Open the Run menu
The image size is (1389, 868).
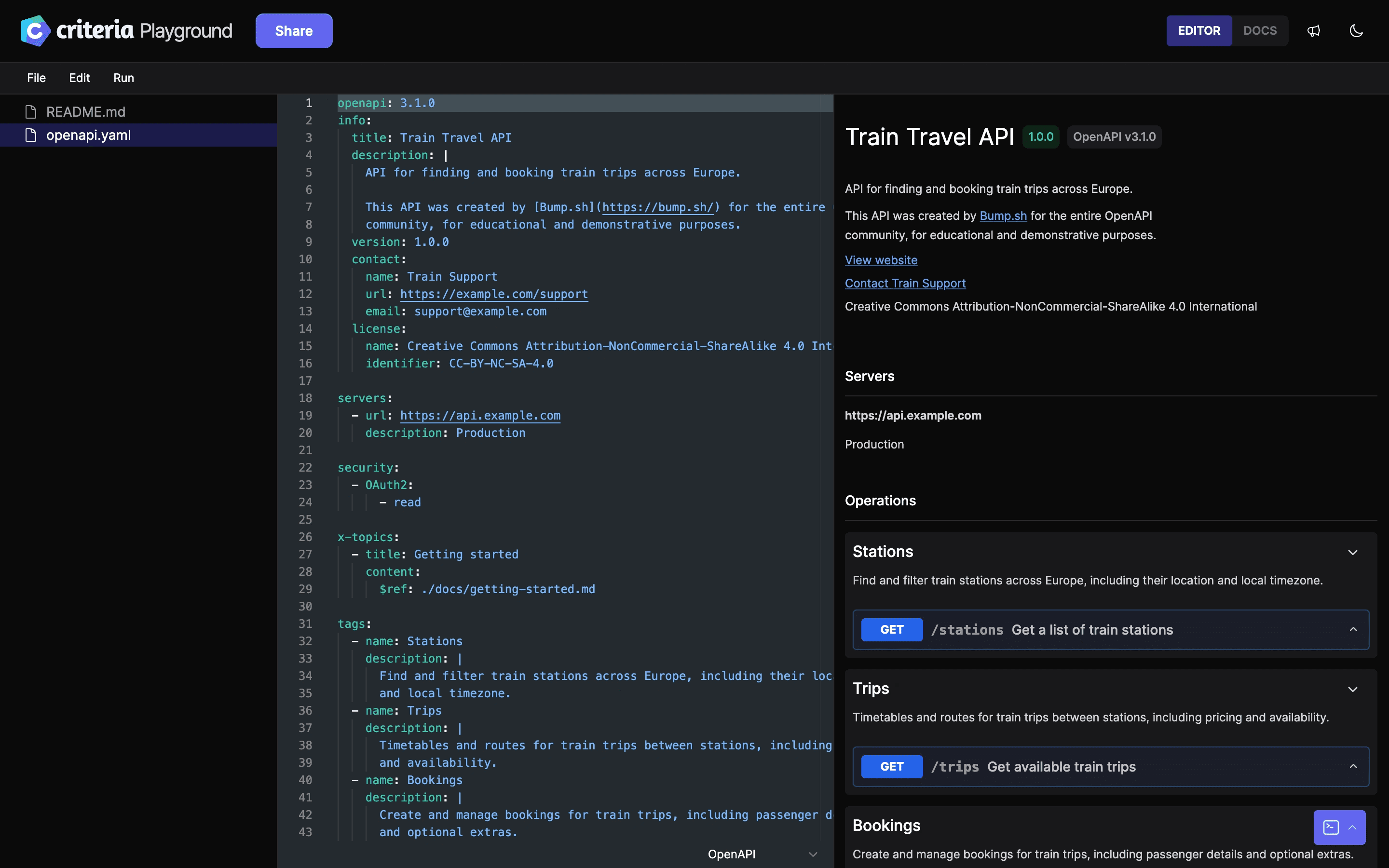point(123,78)
